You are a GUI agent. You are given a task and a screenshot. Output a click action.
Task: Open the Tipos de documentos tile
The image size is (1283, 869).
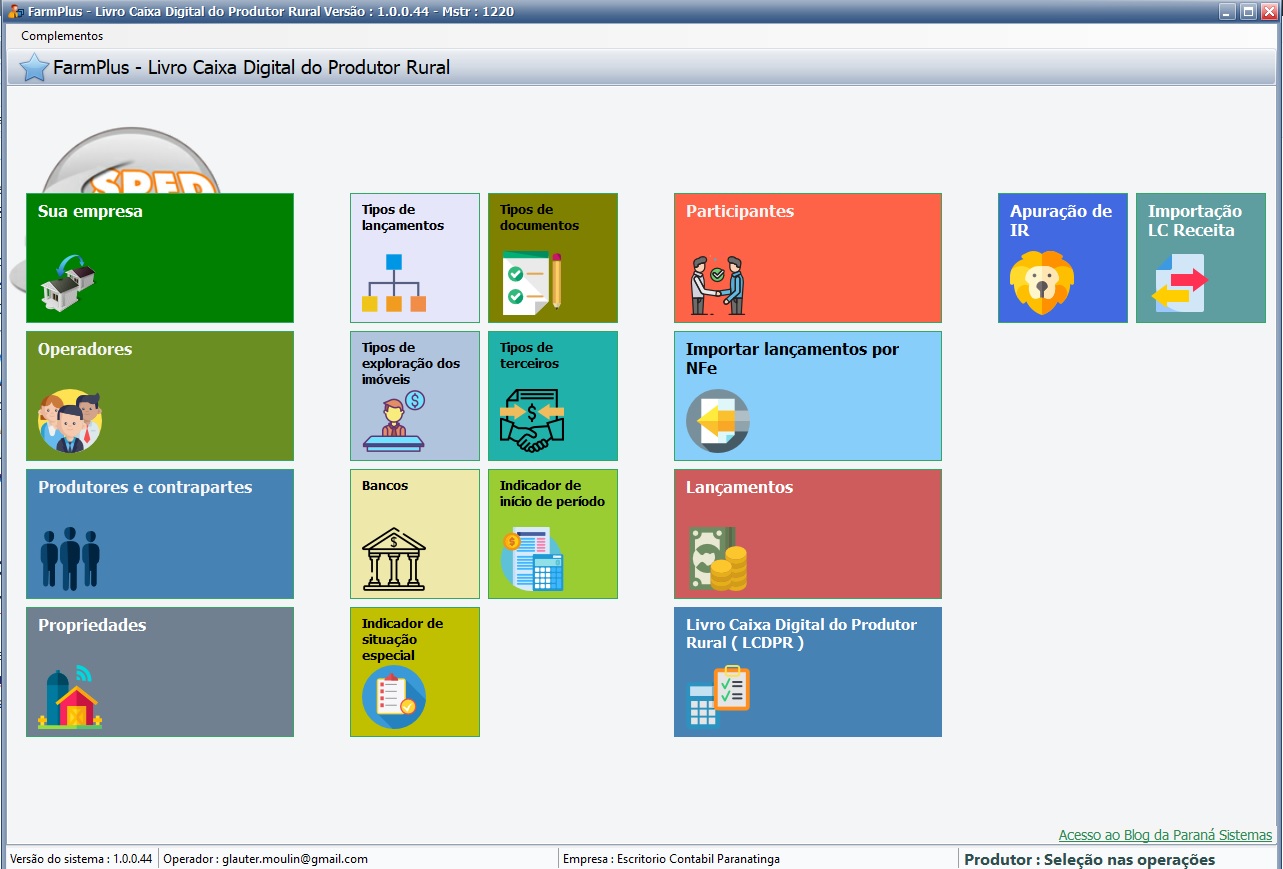pyautogui.click(x=553, y=258)
